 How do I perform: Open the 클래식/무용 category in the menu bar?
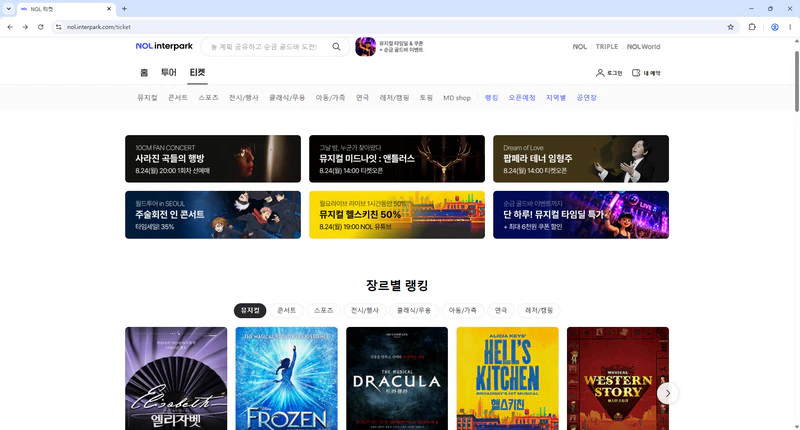point(287,97)
